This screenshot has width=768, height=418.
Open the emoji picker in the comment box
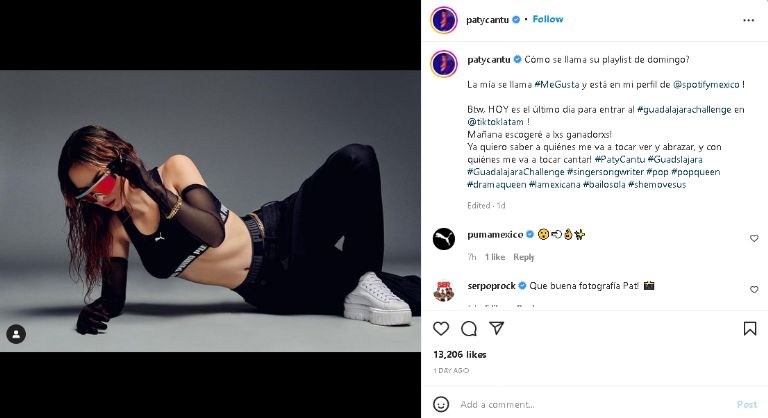click(x=441, y=404)
